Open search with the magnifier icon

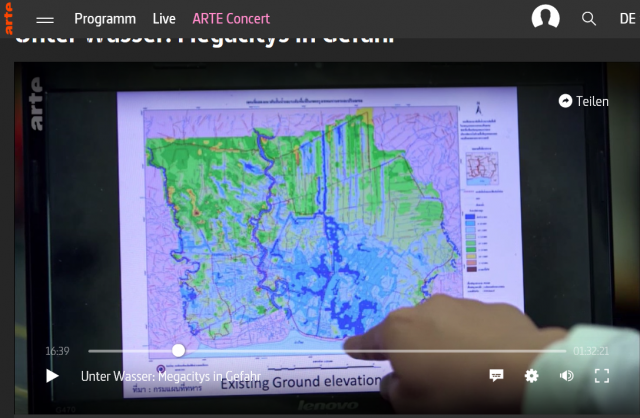click(x=589, y=18)
